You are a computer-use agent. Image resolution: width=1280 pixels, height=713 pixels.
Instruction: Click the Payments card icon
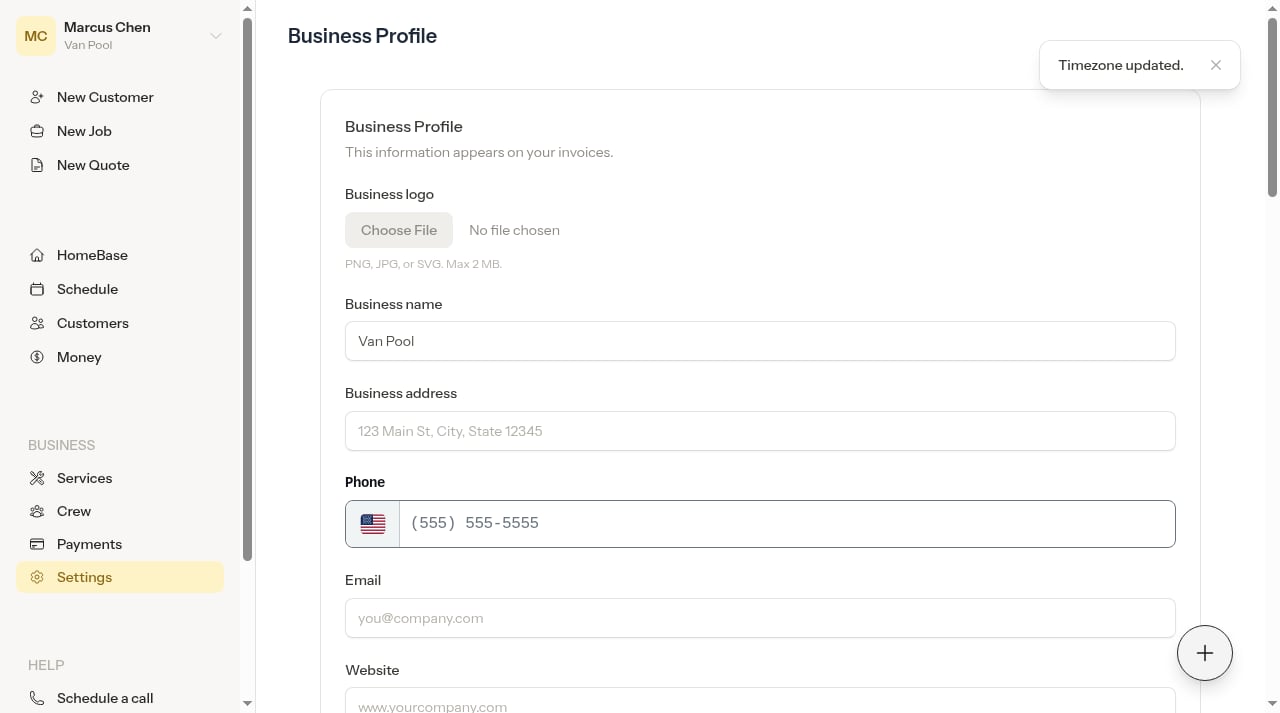[x=37, y=544]
